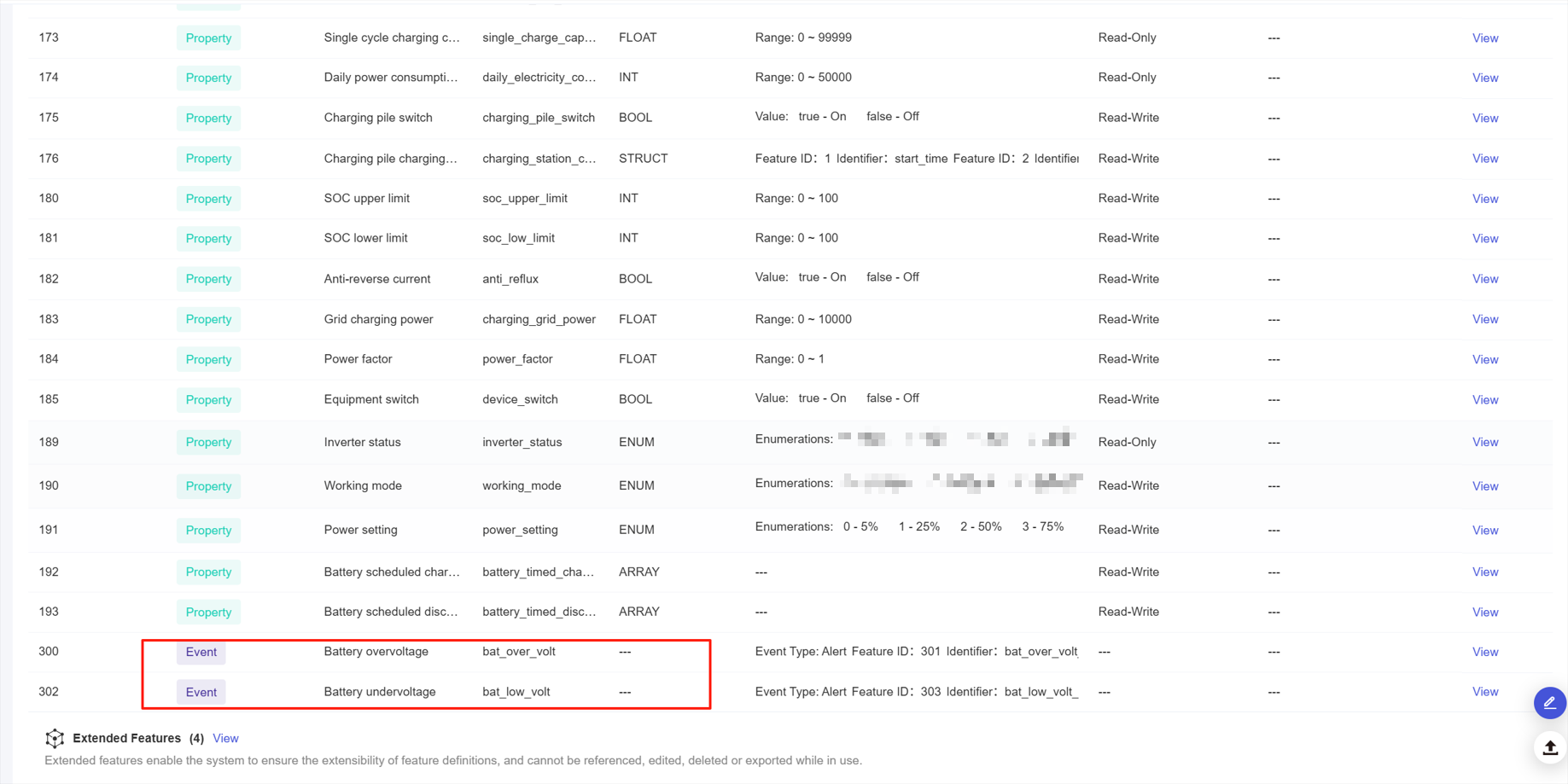Click the upload arrow floating button
Screen dimensions: 1568x784
1549,748
